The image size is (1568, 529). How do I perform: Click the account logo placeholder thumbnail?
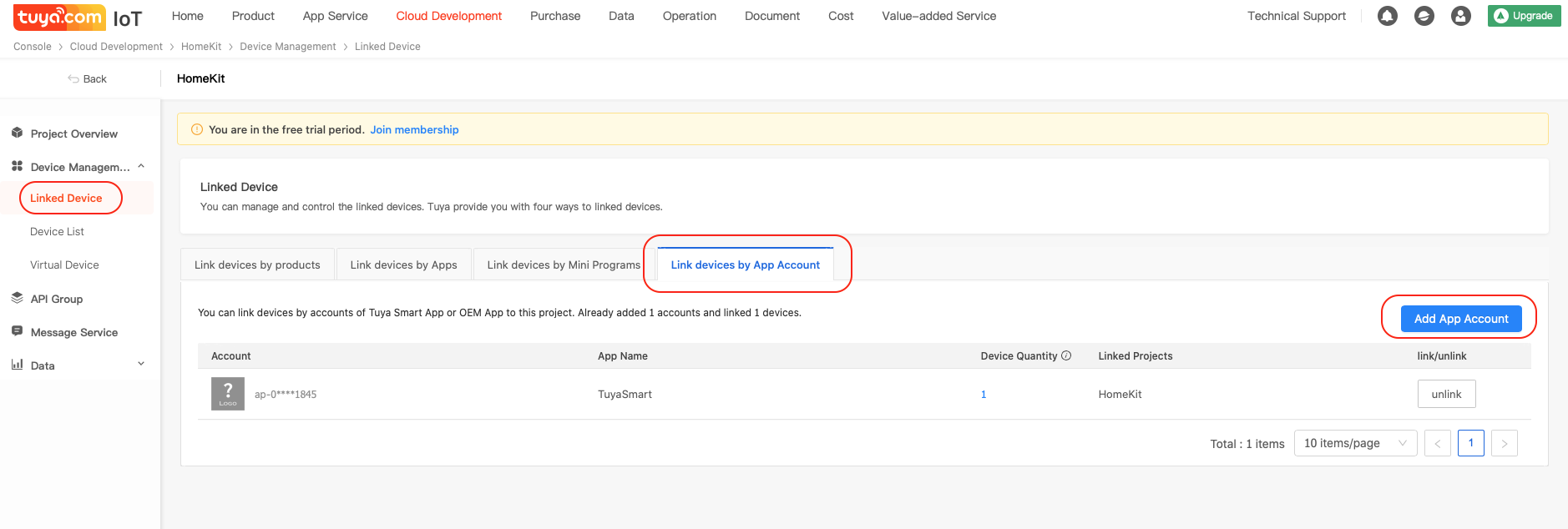point(228,394)
